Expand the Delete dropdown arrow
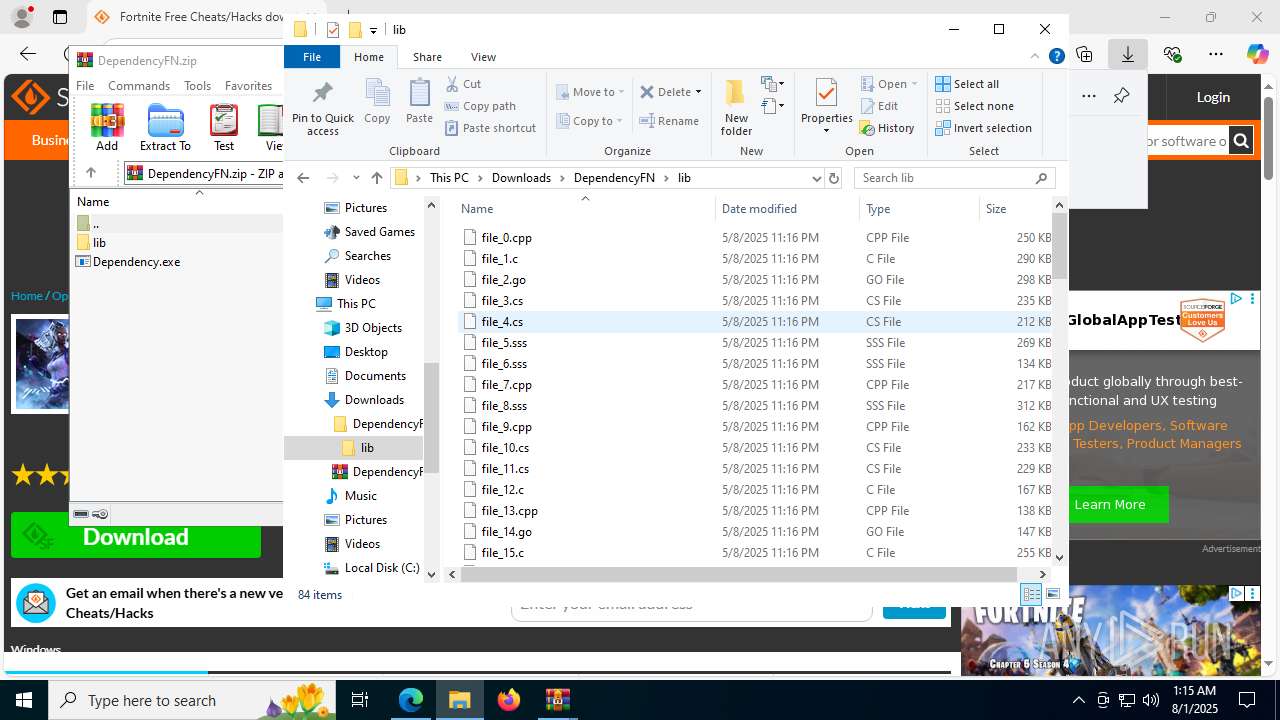Screen dimensions: 1280x720 click(698, 92)
